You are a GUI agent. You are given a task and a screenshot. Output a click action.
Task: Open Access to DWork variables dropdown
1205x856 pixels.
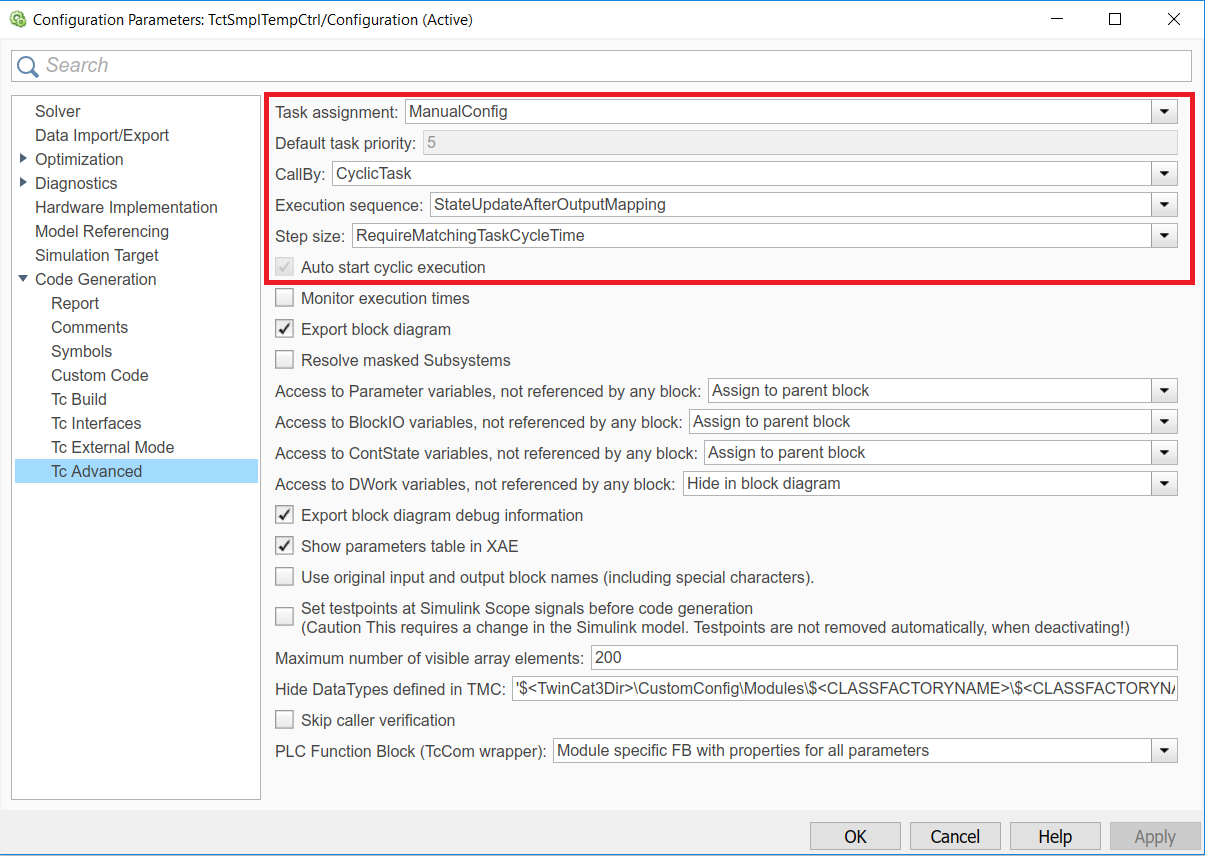(1164, 483)
